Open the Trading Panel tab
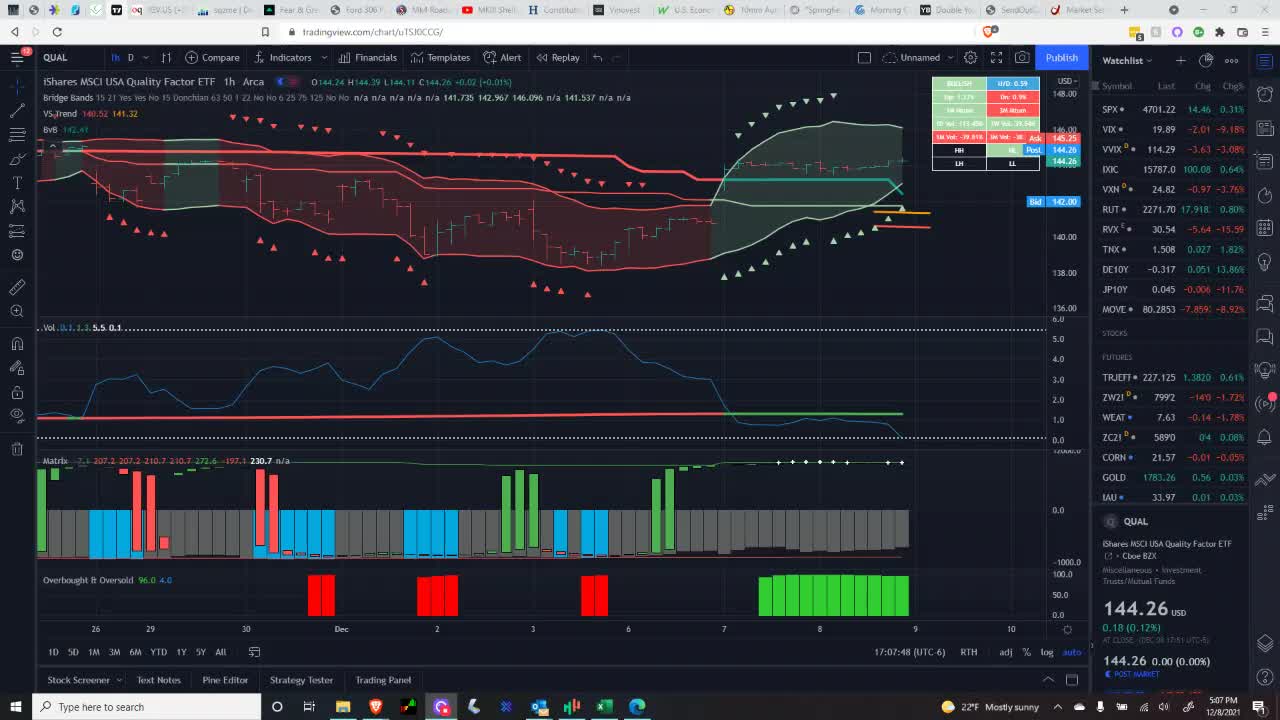 (383, 680)
